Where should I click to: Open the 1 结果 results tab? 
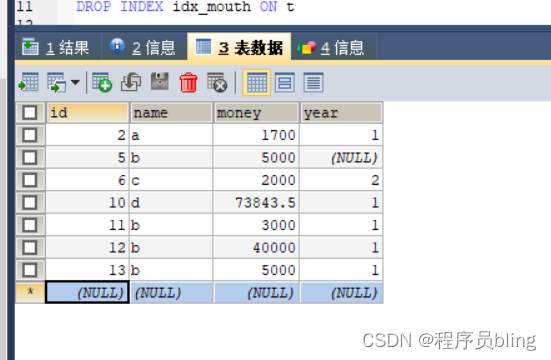pyautogui.click(x=58, y=47)
